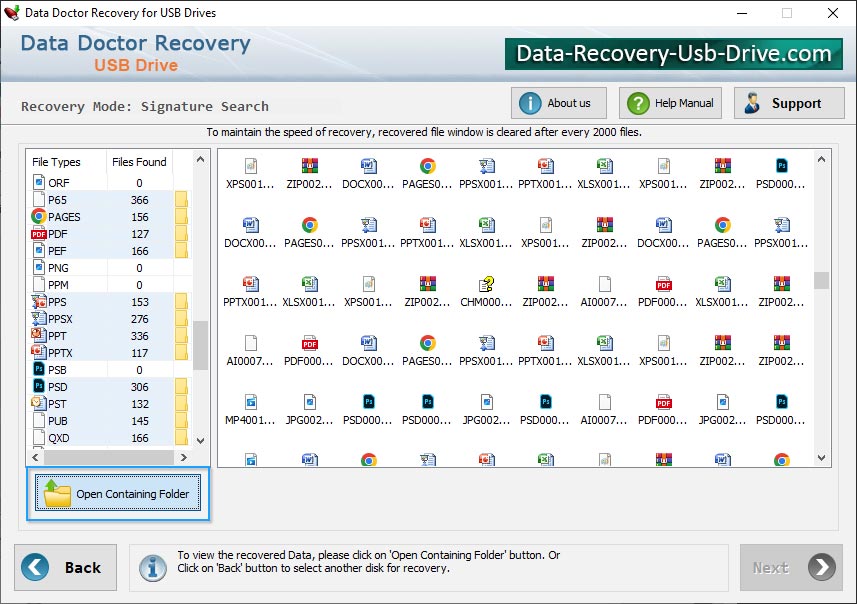This screenshot has height=604, width=857.
Task: Click the red PDF file type icon
Action: tap(39, 234)
